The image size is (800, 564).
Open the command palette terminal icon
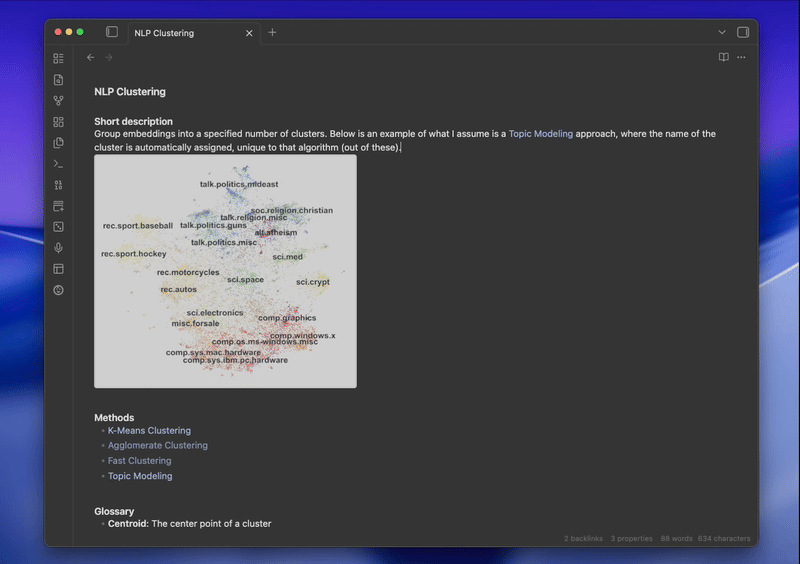58,164
